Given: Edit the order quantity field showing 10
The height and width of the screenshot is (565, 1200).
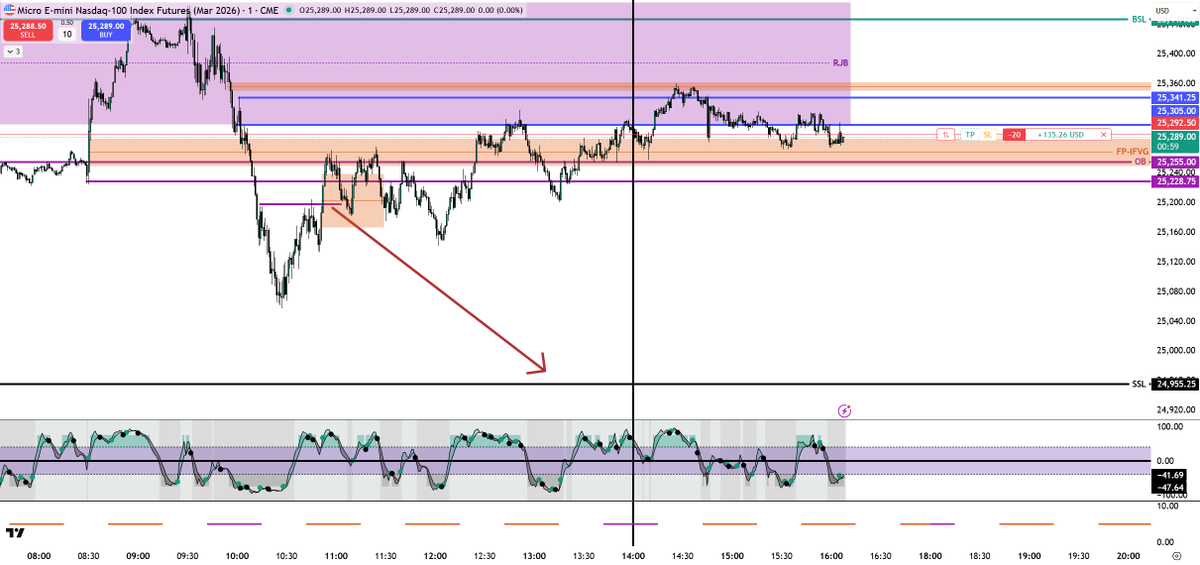Looking at the screenshot, I should pos(66,33).
